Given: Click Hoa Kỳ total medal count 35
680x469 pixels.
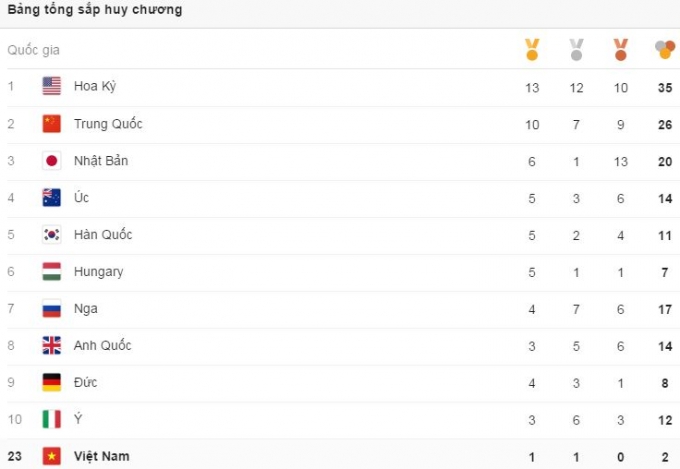Looking at the screenshot, I should [664, 87].
